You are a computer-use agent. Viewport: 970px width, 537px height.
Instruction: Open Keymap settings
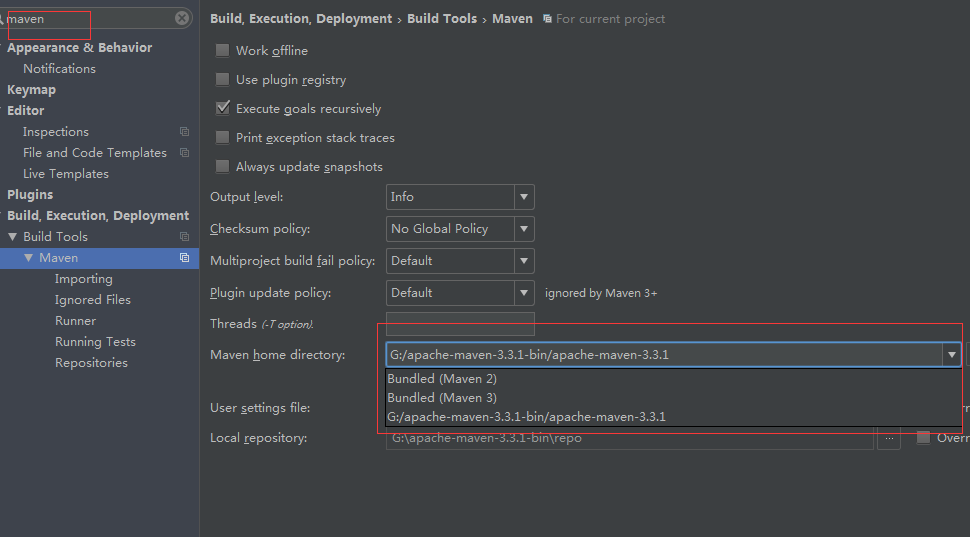(x=32, y=90)
